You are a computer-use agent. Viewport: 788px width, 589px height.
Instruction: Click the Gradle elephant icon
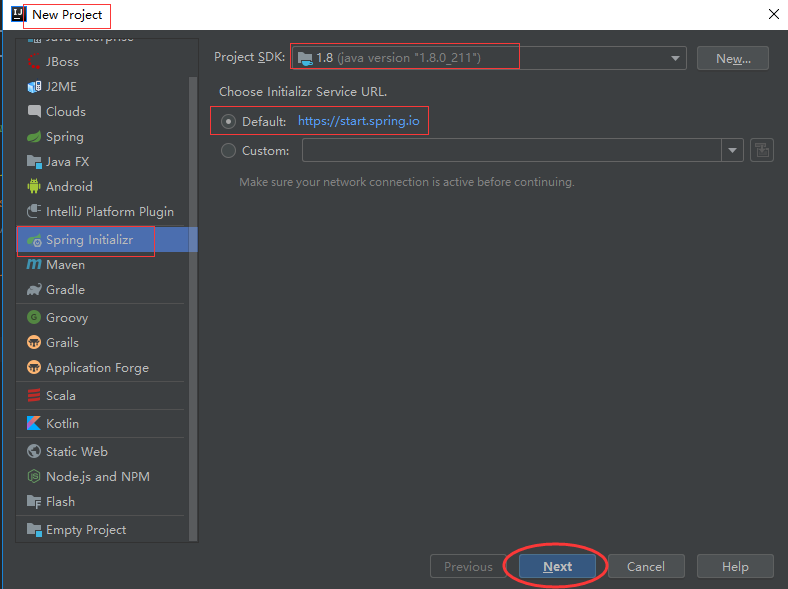click(x=34, y=289)
